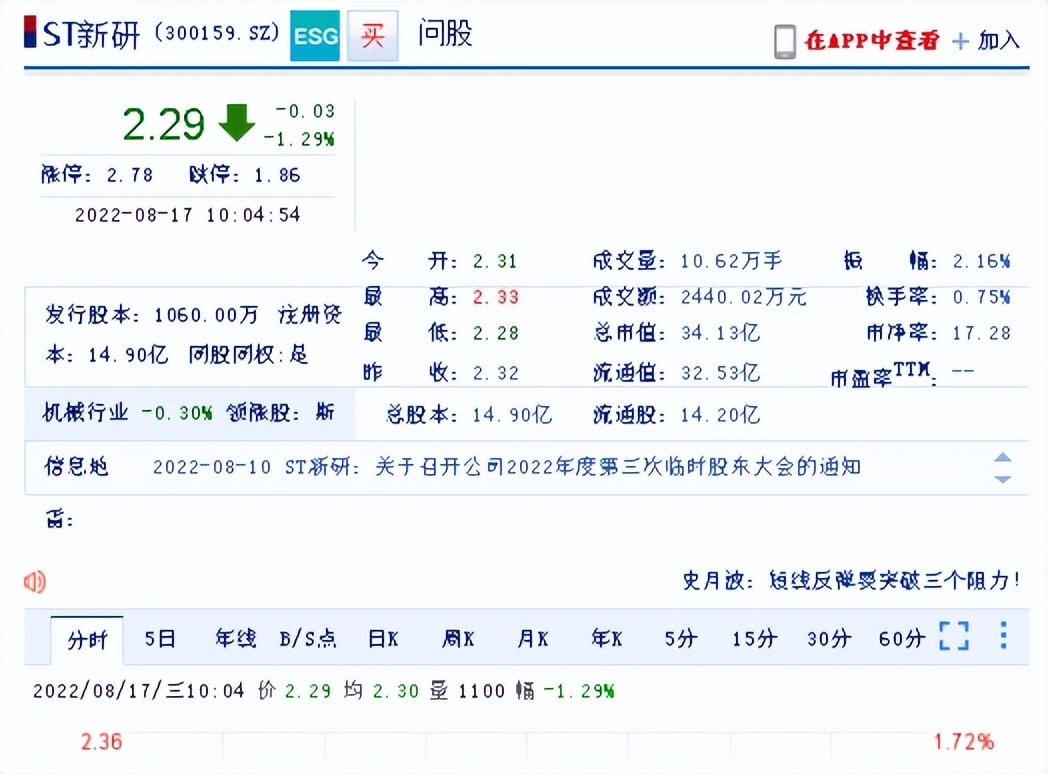Open the fullscreen chart icon
This screenshot has height=774, width=1048.
[x=954, y=636]
